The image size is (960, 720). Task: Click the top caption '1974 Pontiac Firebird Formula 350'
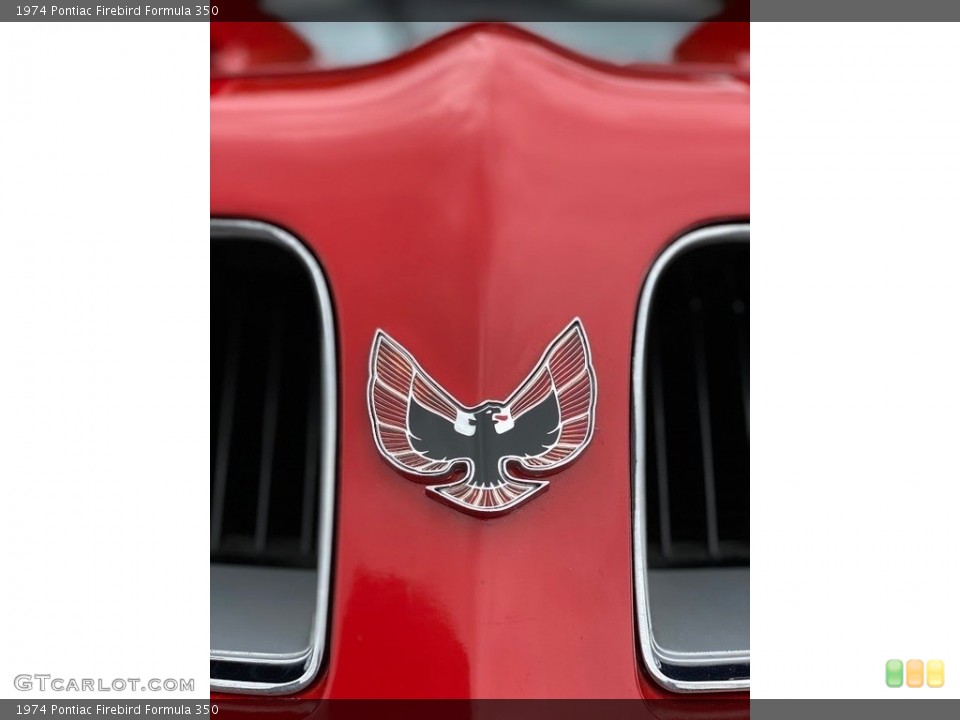pyautogui.click(x=117, y=10)
